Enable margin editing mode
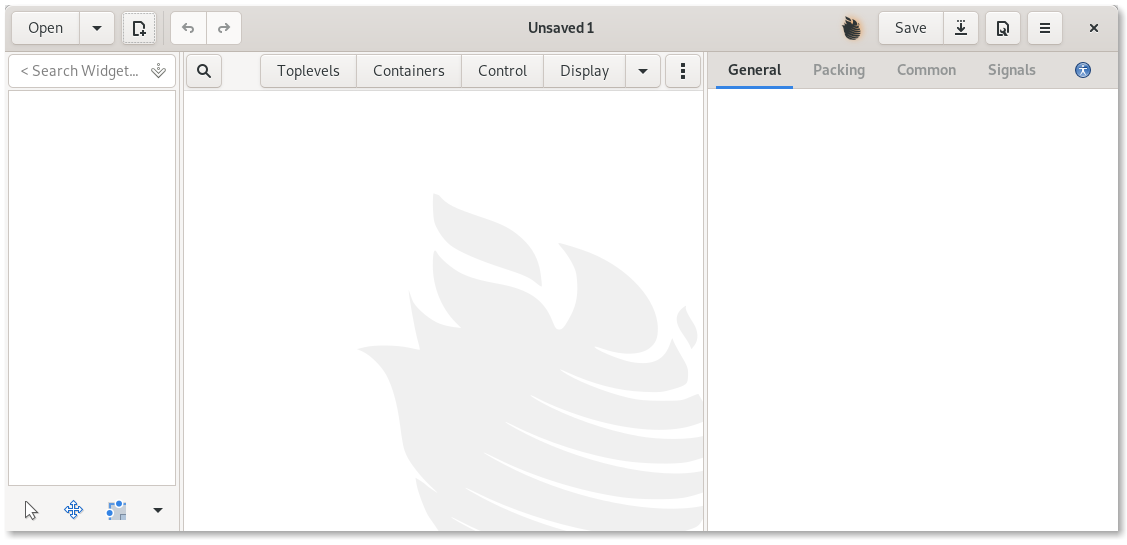 (x=117, y=511)
